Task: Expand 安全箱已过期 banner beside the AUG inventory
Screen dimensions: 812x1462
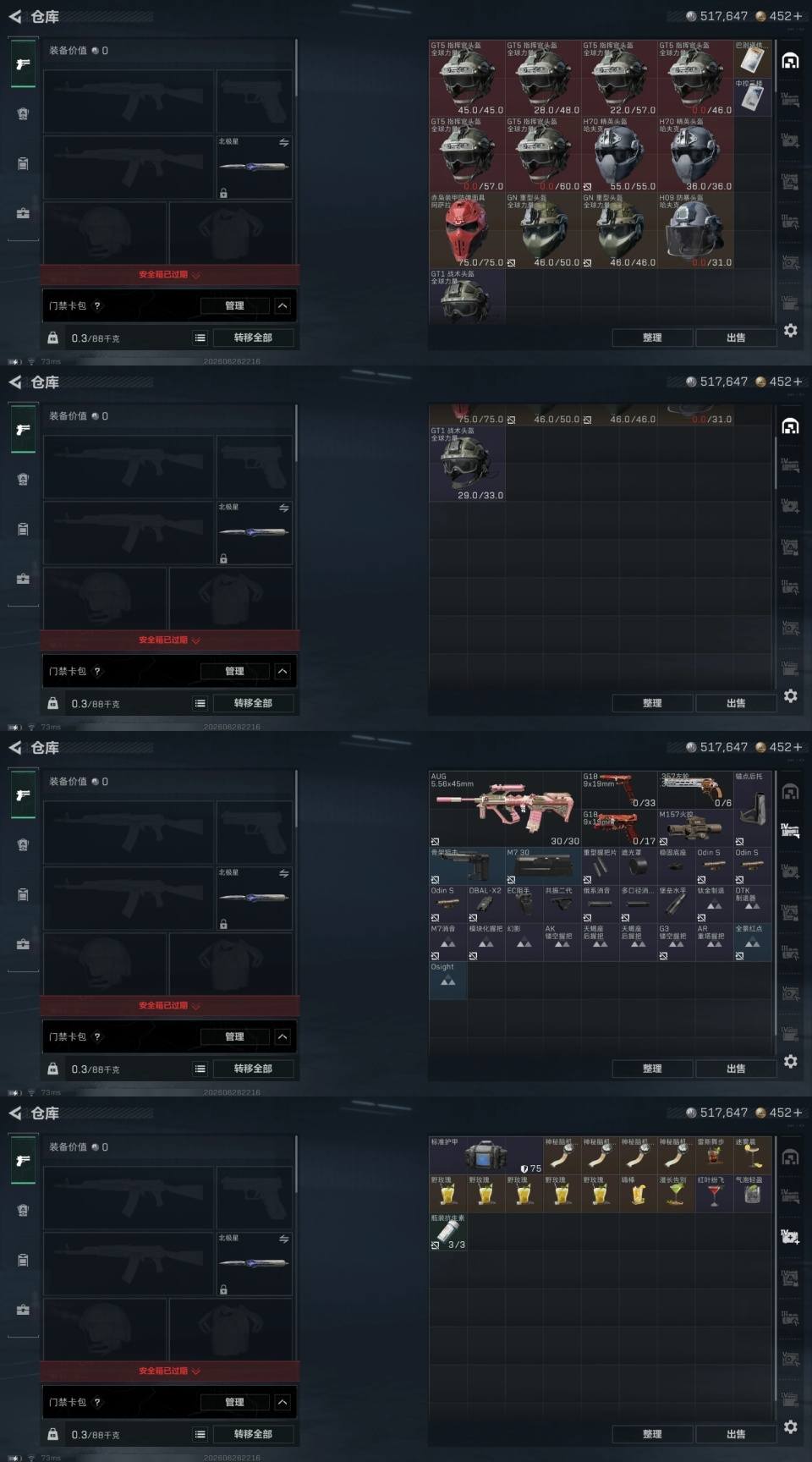Action: tap(169, 1005)
